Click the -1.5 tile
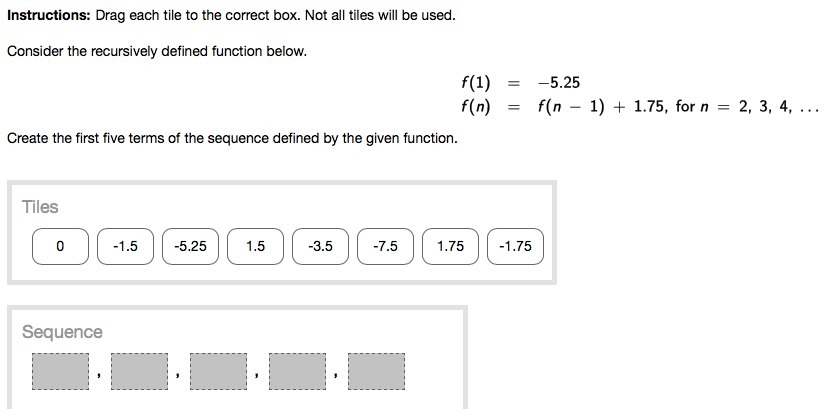The width and height of the screenshot is (829, 409). click(x=125, y=246)
